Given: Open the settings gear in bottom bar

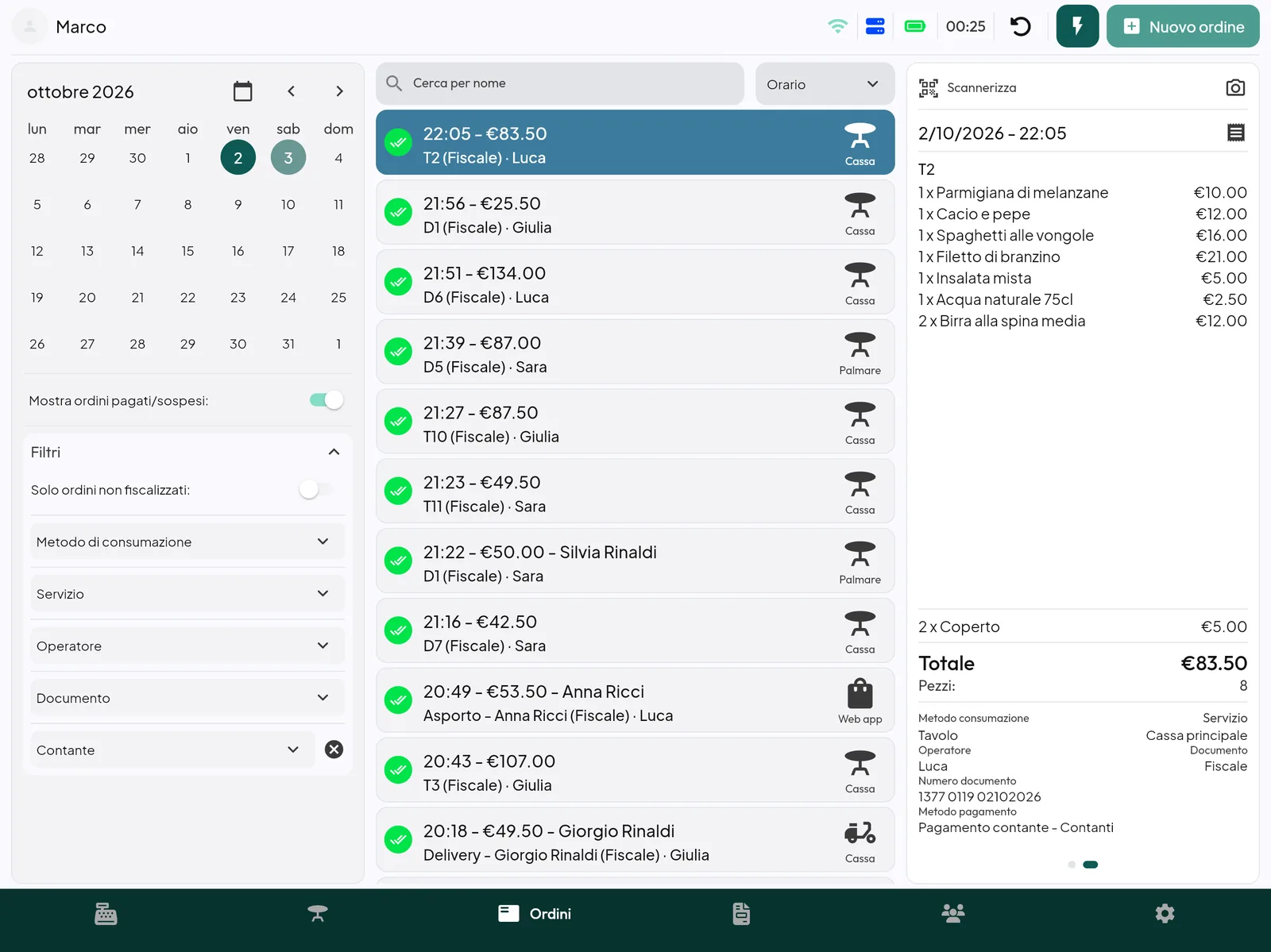Looking at the screenshot, I should click(x=1165, y=914).
